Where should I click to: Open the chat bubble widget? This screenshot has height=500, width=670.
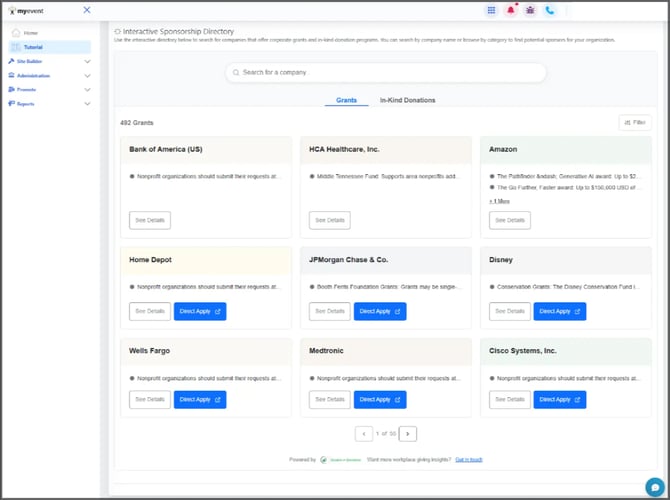(654, 486)
